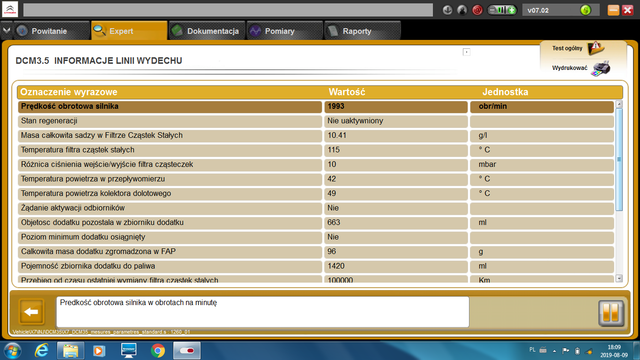This screenshot has width=640, height=360.
Task: Click the small square marker above table
Action: (x=466, y=52)
